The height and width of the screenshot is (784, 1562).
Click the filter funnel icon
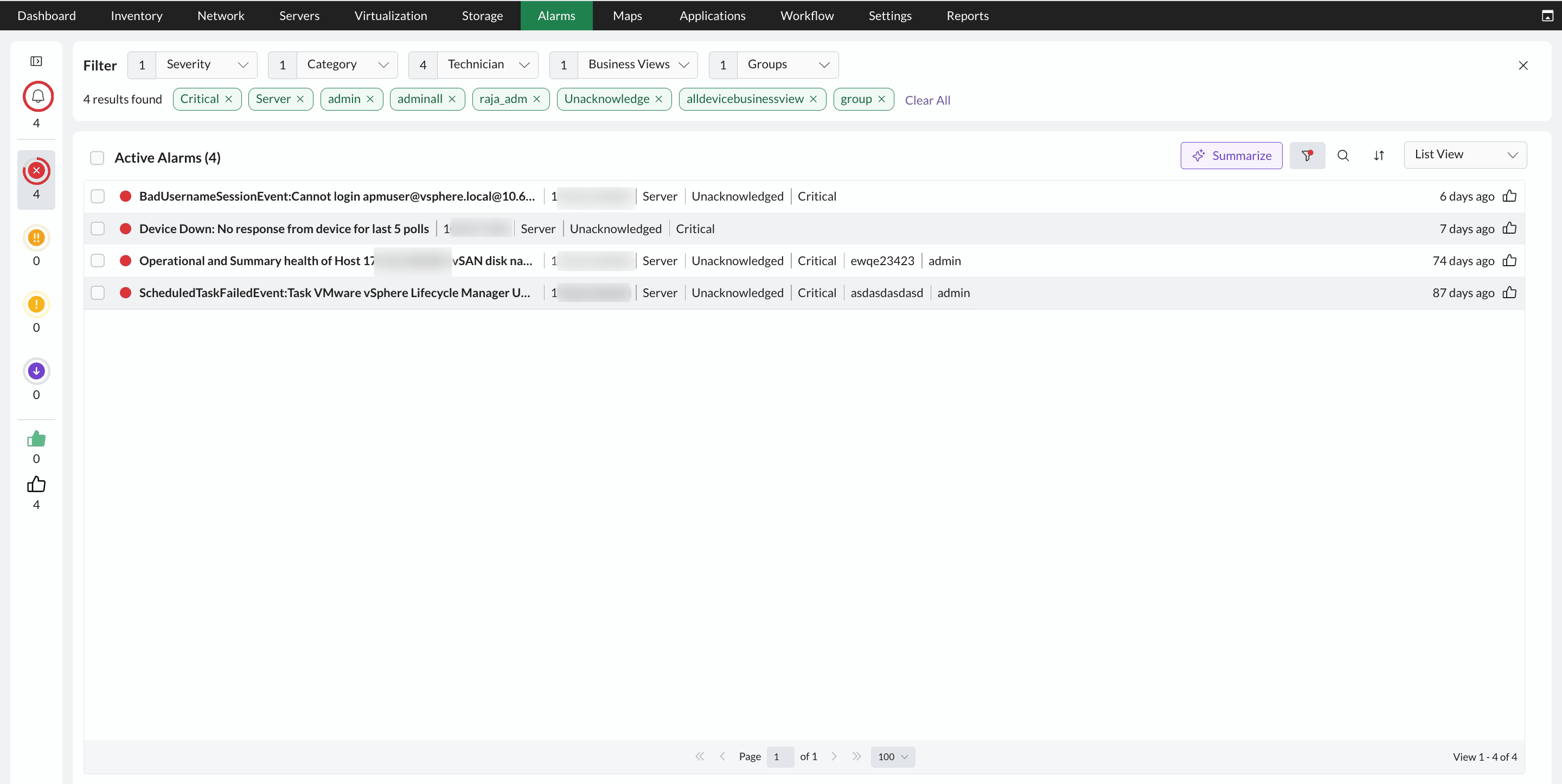point(1307,156)
